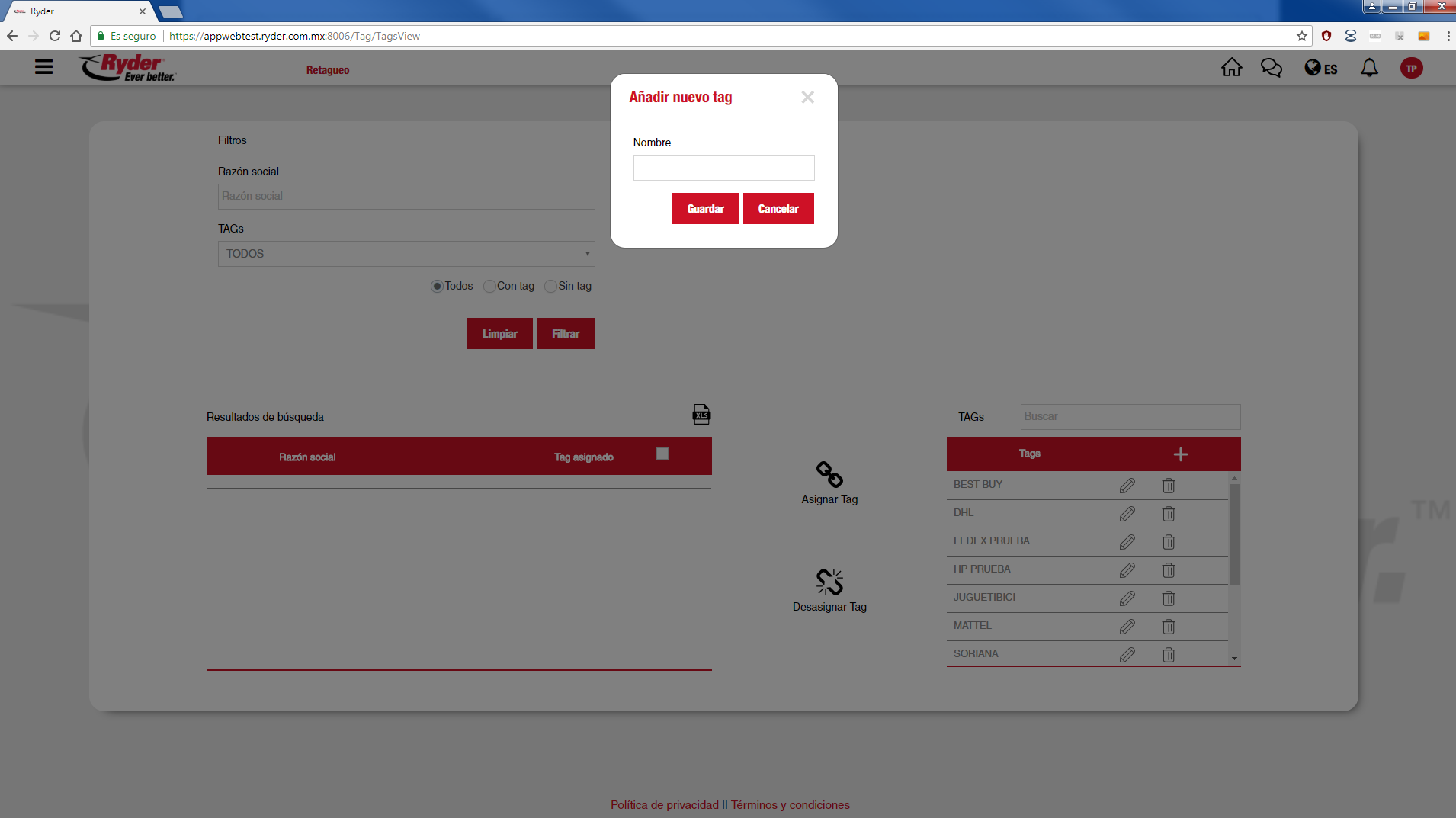Image resolution: width=1456 pixels, height=818 pixels.
Task: Select the Sin tag radio button
Action: (550, 287)
